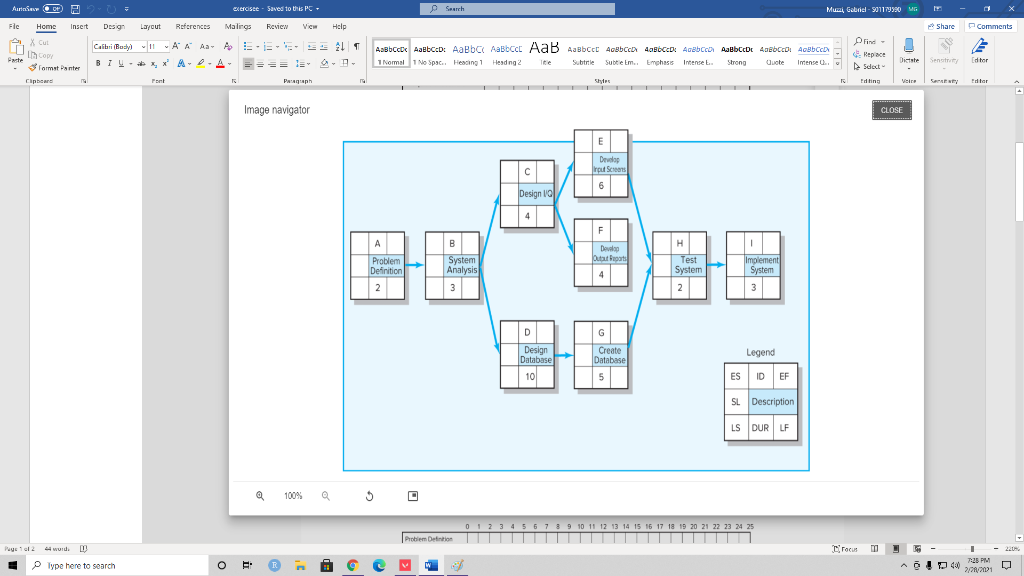
Task: Click the Bold formatting icon
Action: point(98,63)
